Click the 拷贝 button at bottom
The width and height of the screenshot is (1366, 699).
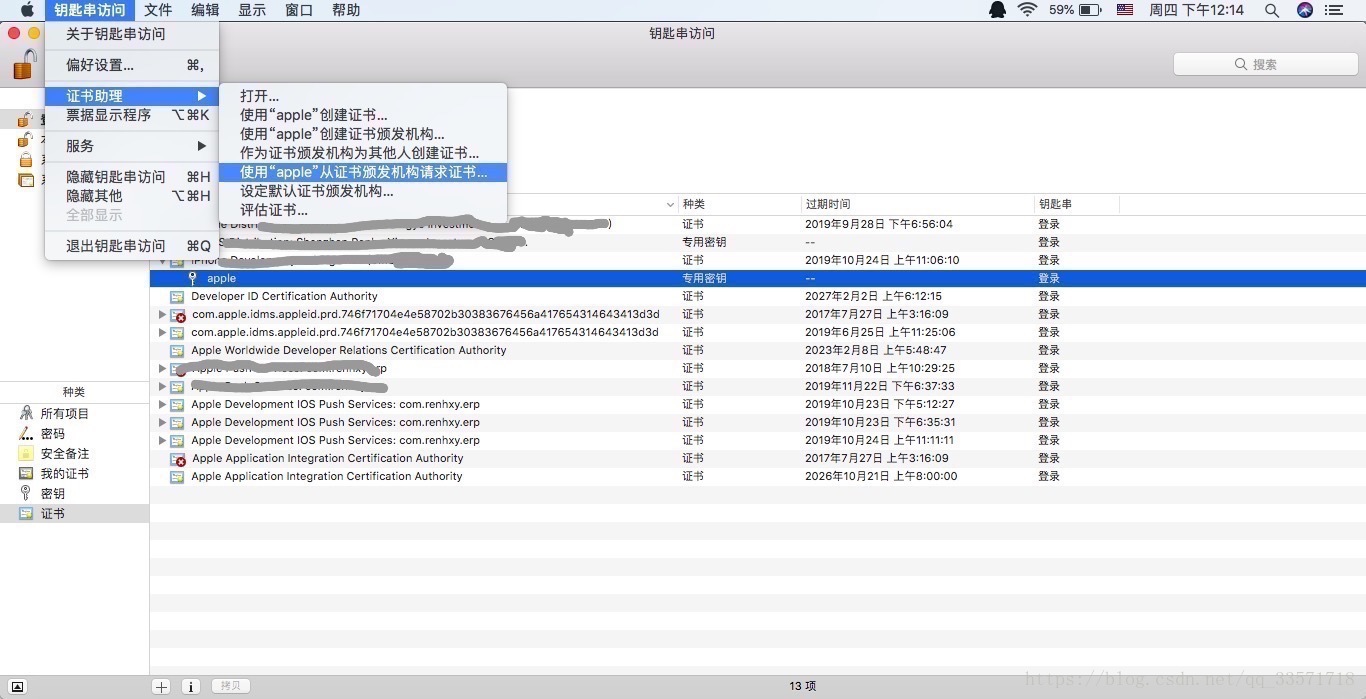pos(231,687)
